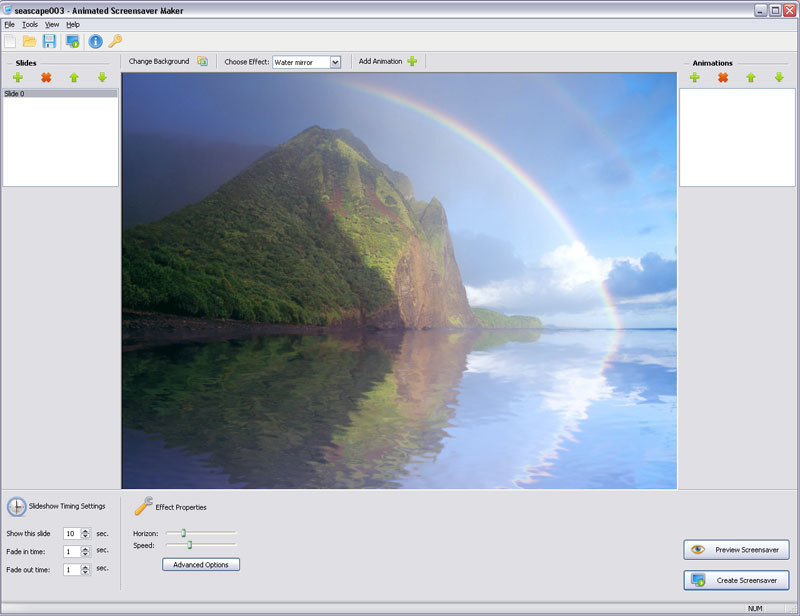Click the Change Background image icon
The image size is (800, 616).
coord(203,61)
